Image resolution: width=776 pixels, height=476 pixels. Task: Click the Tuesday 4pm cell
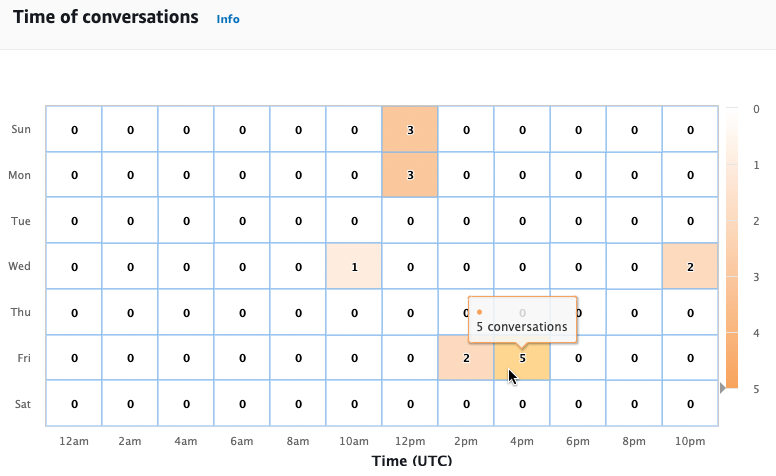(x=522, y=221)
